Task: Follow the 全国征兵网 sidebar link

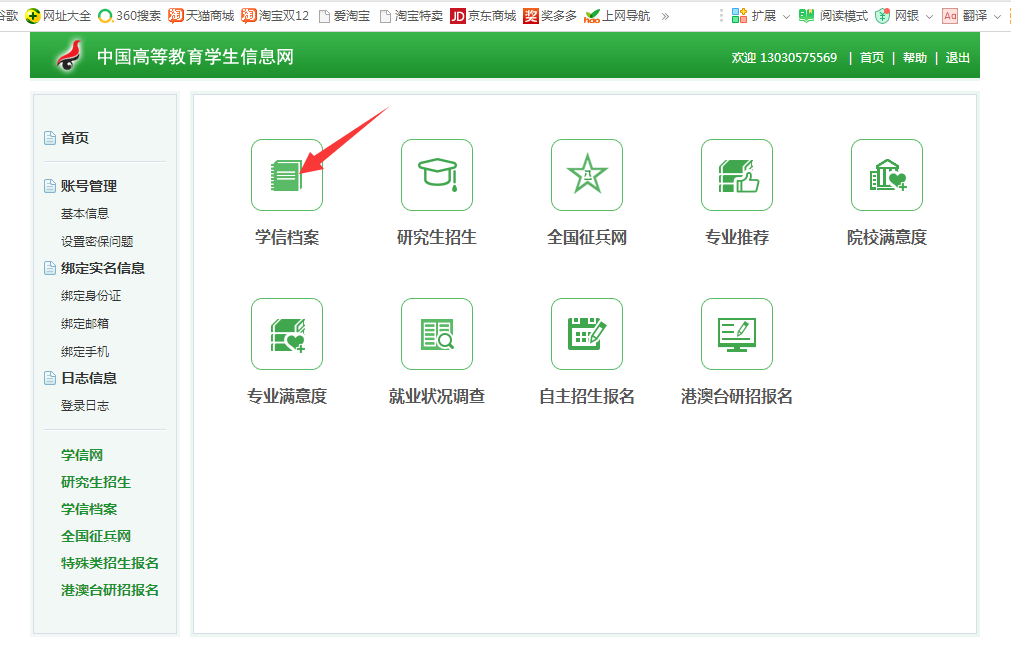Action: coord(96,537)
